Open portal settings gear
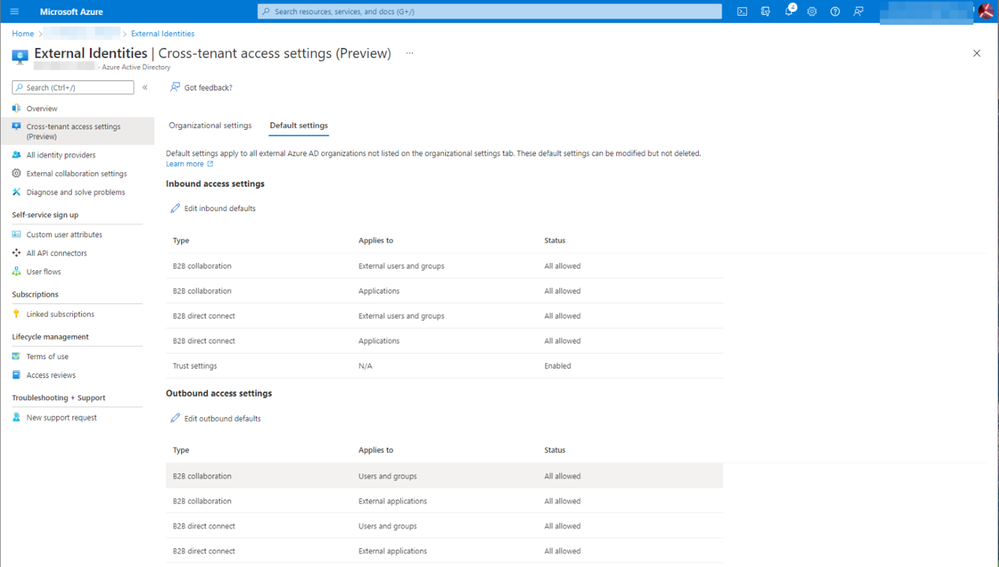This screenshot has height=567, width=999. click(812, 11)
